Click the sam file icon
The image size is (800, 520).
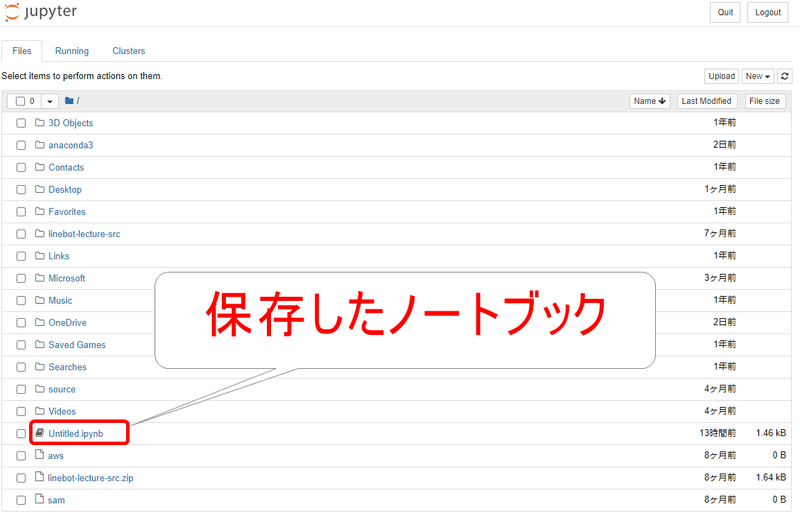39,499
